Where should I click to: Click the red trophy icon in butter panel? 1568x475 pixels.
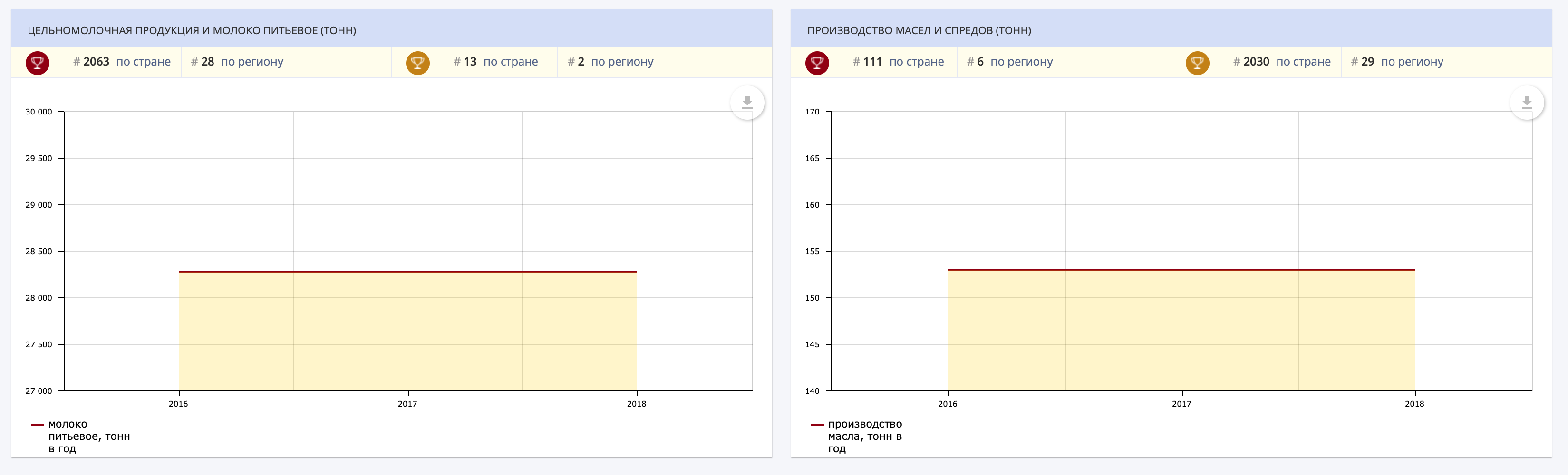click(817, 63)
